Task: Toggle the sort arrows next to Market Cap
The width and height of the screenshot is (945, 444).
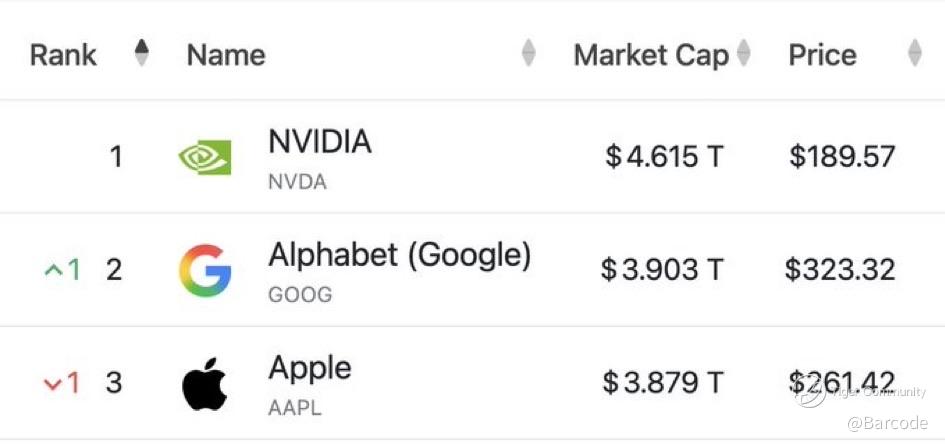Action: 743,54
